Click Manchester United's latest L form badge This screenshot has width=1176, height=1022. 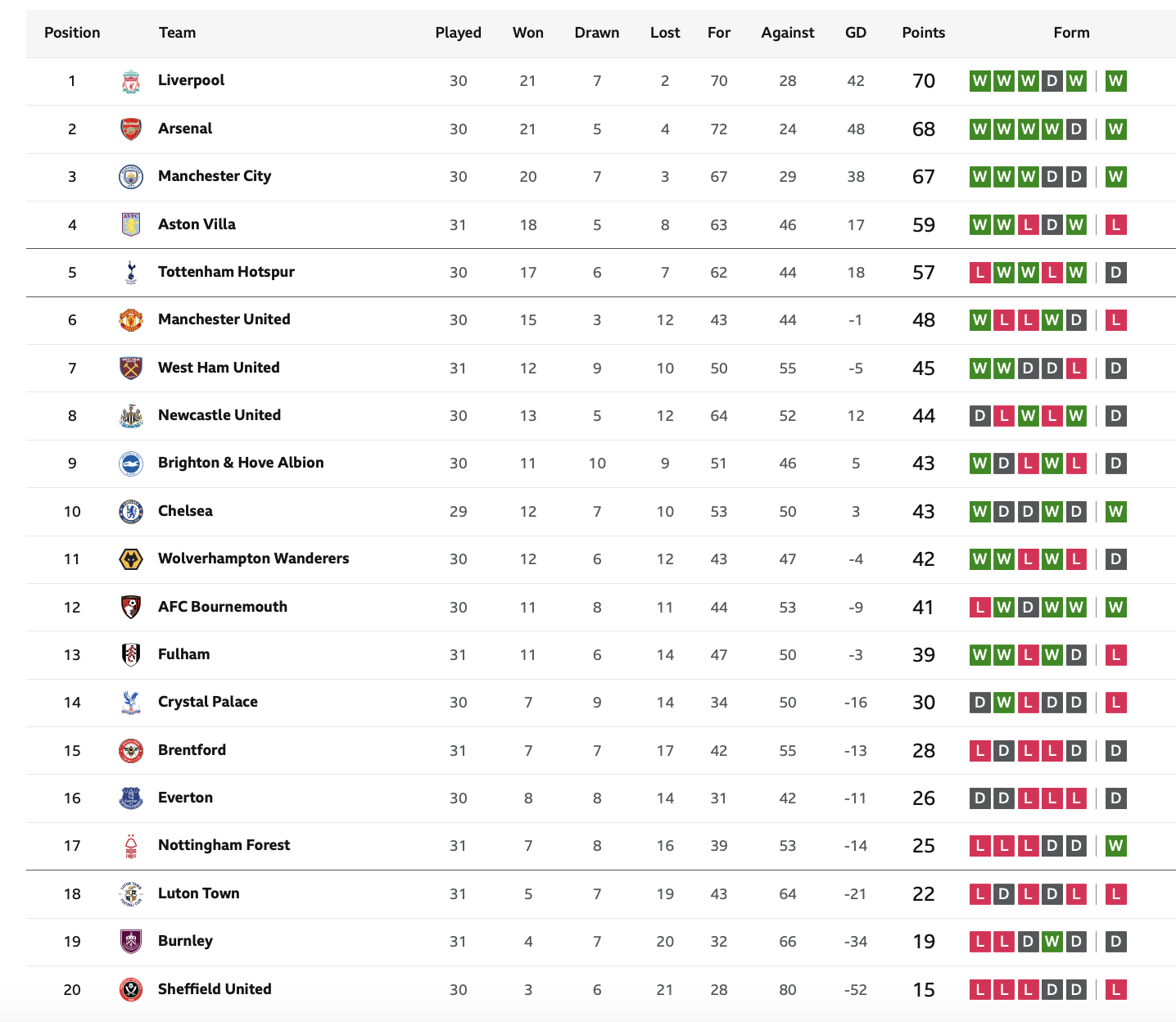tap(1115, 320)
